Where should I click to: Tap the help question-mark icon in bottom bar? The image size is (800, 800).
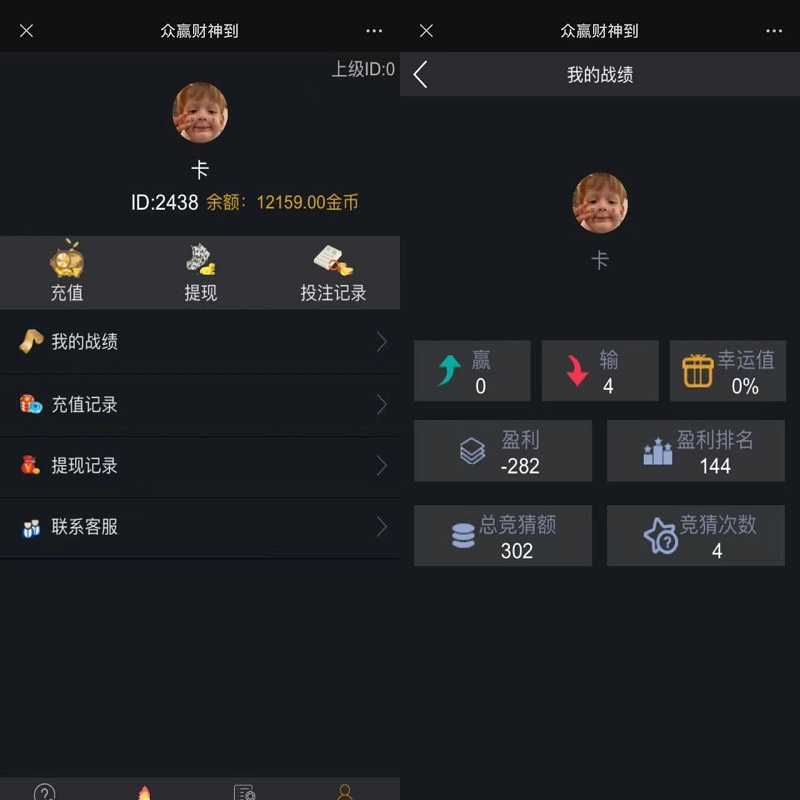tap(44, 791)
